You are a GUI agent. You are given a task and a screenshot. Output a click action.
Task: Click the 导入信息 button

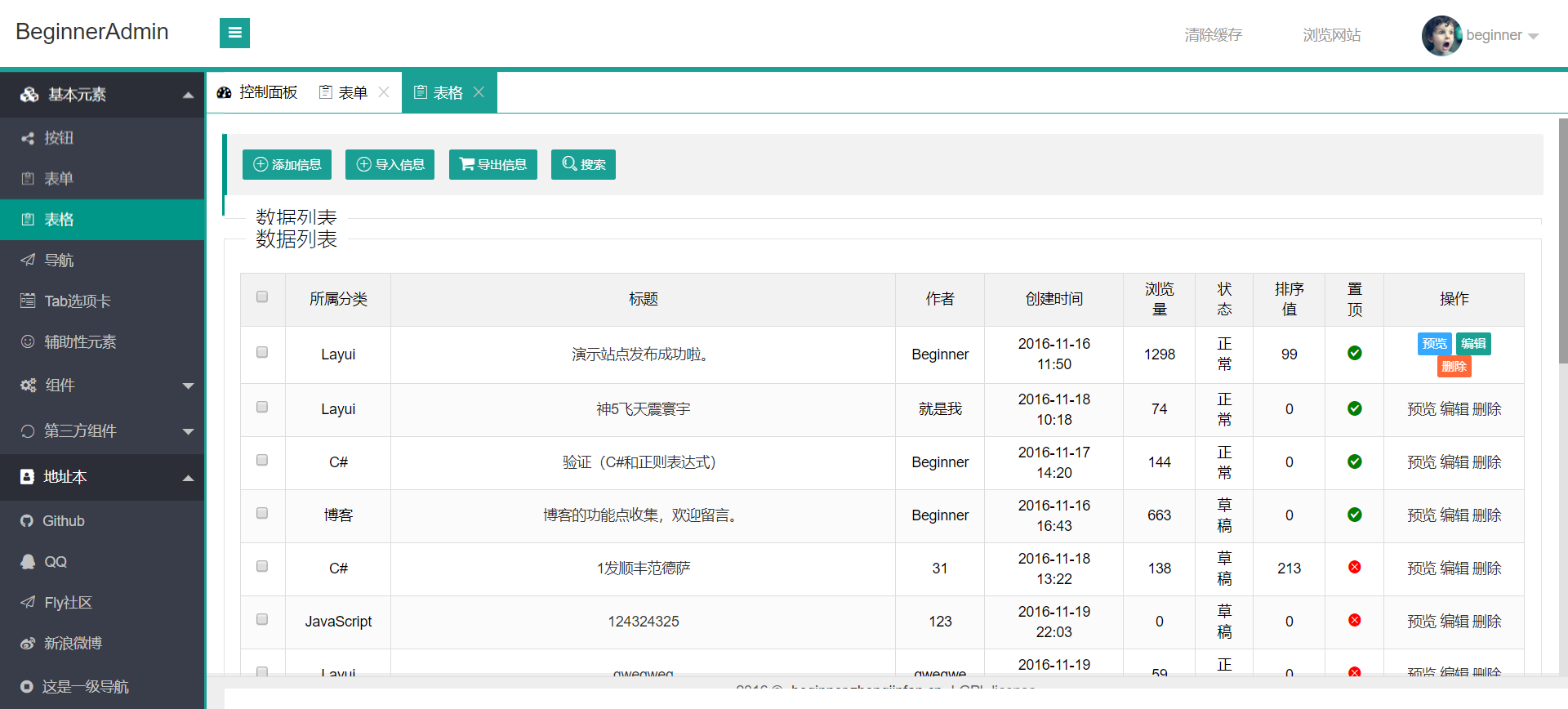(x=390, y=164)
